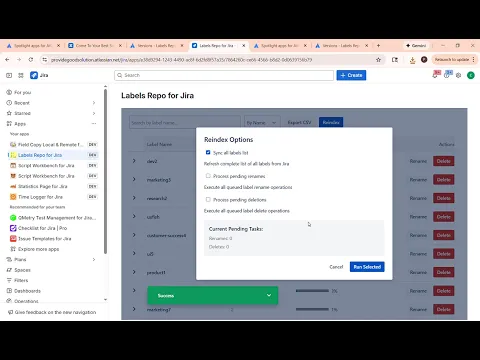Expand the product1 label row
This screenshot has width=480, height=360.
[x=134, y=272]
